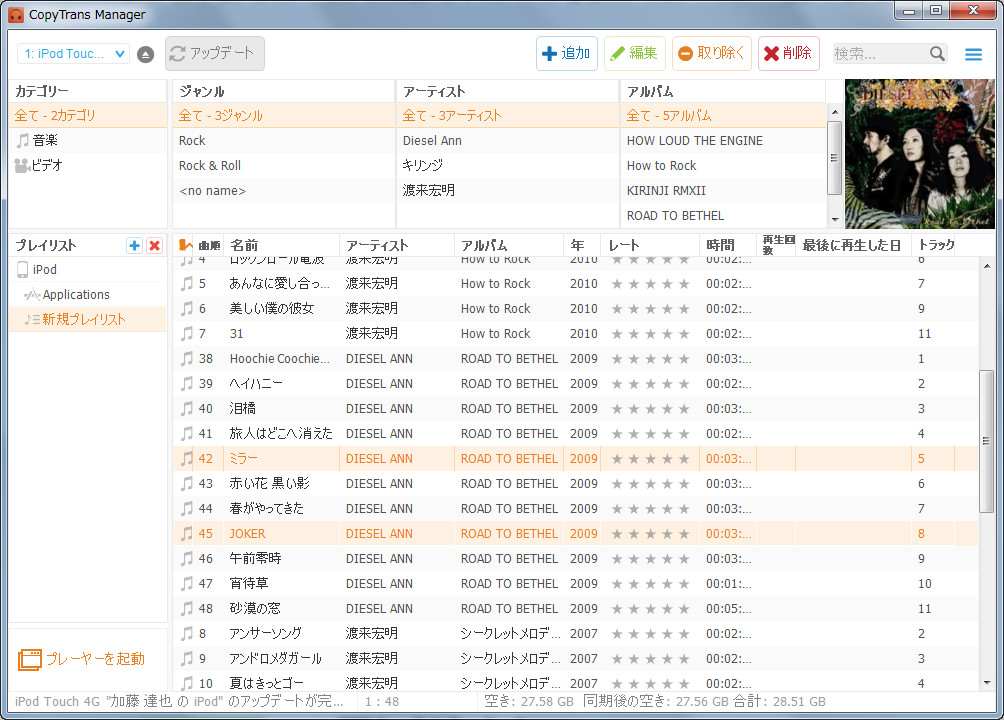Open the main menu via hamburger icon
Image resolution: width=1004 pixels, height=720 pixels.
click(x=973, y=54)
